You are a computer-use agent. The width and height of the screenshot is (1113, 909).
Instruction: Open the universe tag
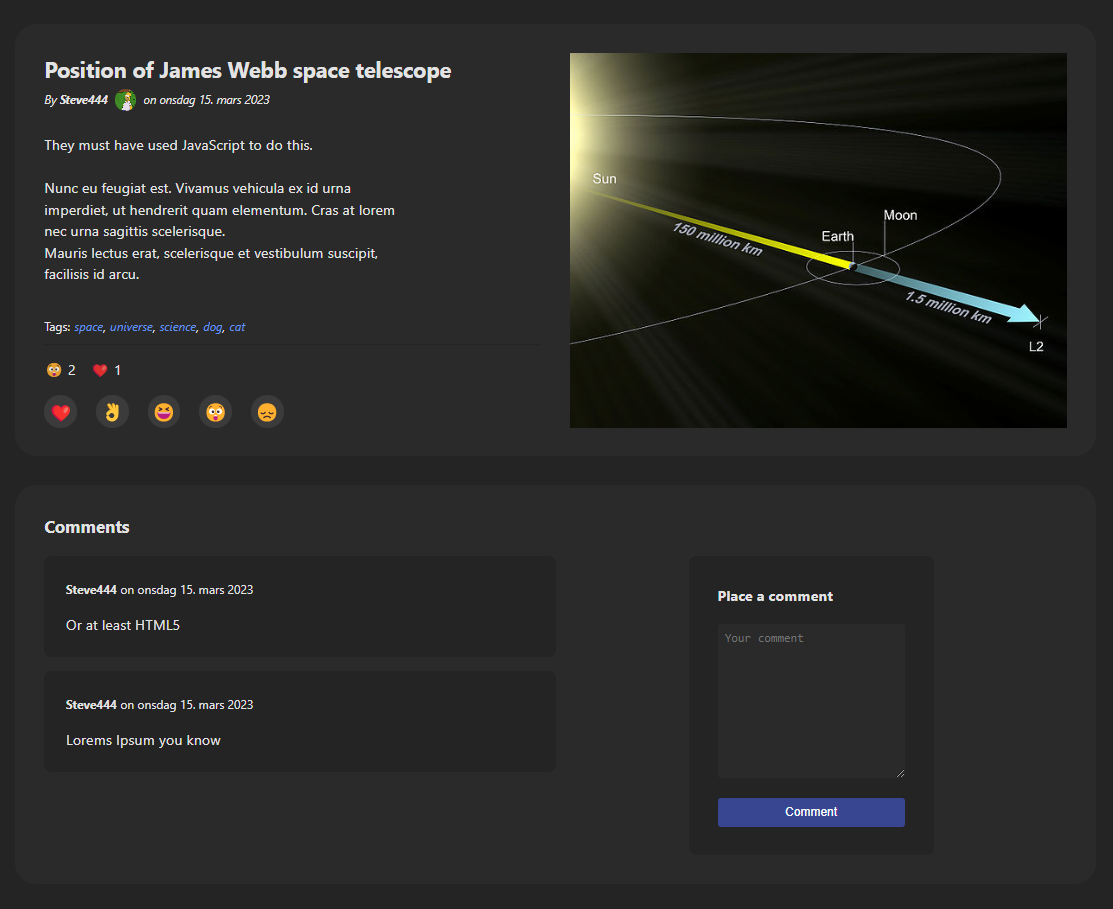coord(131,327)
